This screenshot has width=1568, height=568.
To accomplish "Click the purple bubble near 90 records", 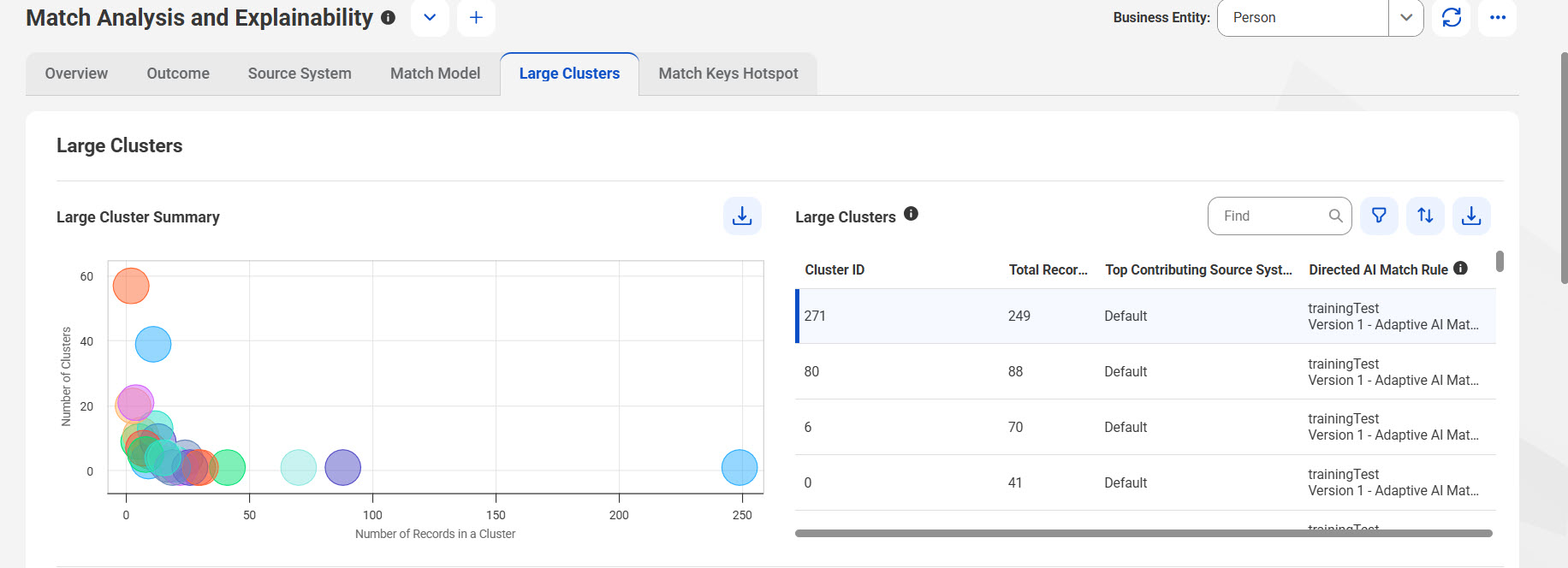I will [343, 467].
